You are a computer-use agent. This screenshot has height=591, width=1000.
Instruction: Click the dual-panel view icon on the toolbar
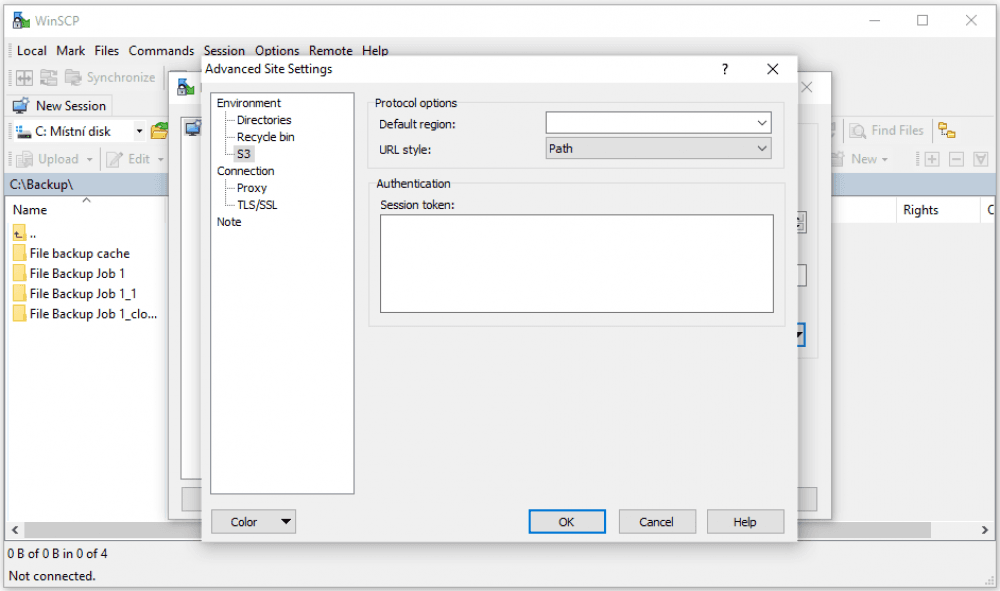point(22,77)
